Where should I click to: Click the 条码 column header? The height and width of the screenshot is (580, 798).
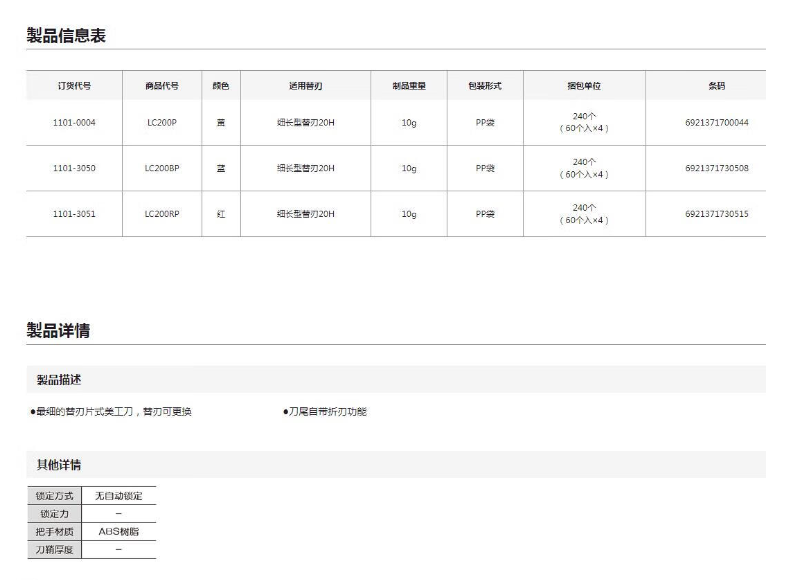(x=716, y=86)
